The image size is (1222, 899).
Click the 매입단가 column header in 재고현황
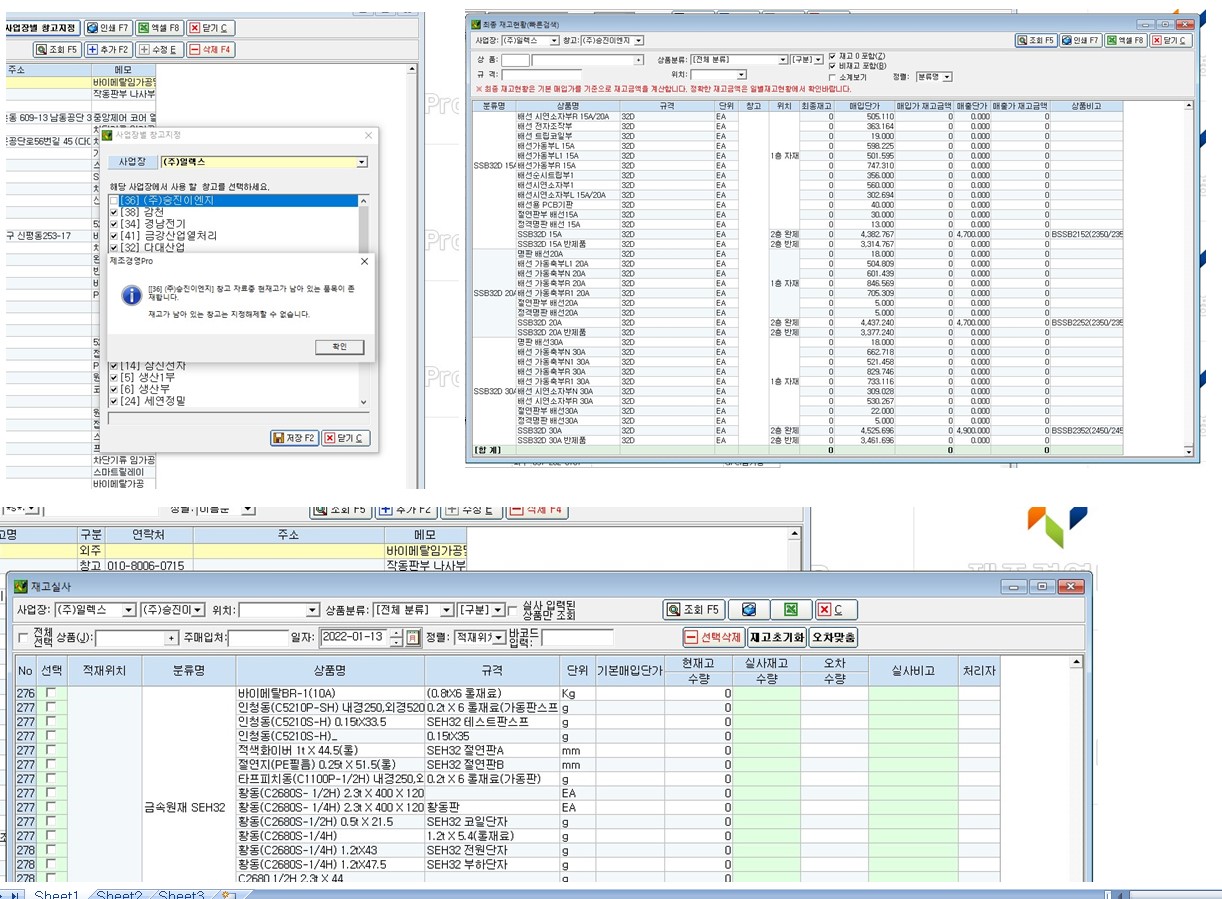click(865, 105)
